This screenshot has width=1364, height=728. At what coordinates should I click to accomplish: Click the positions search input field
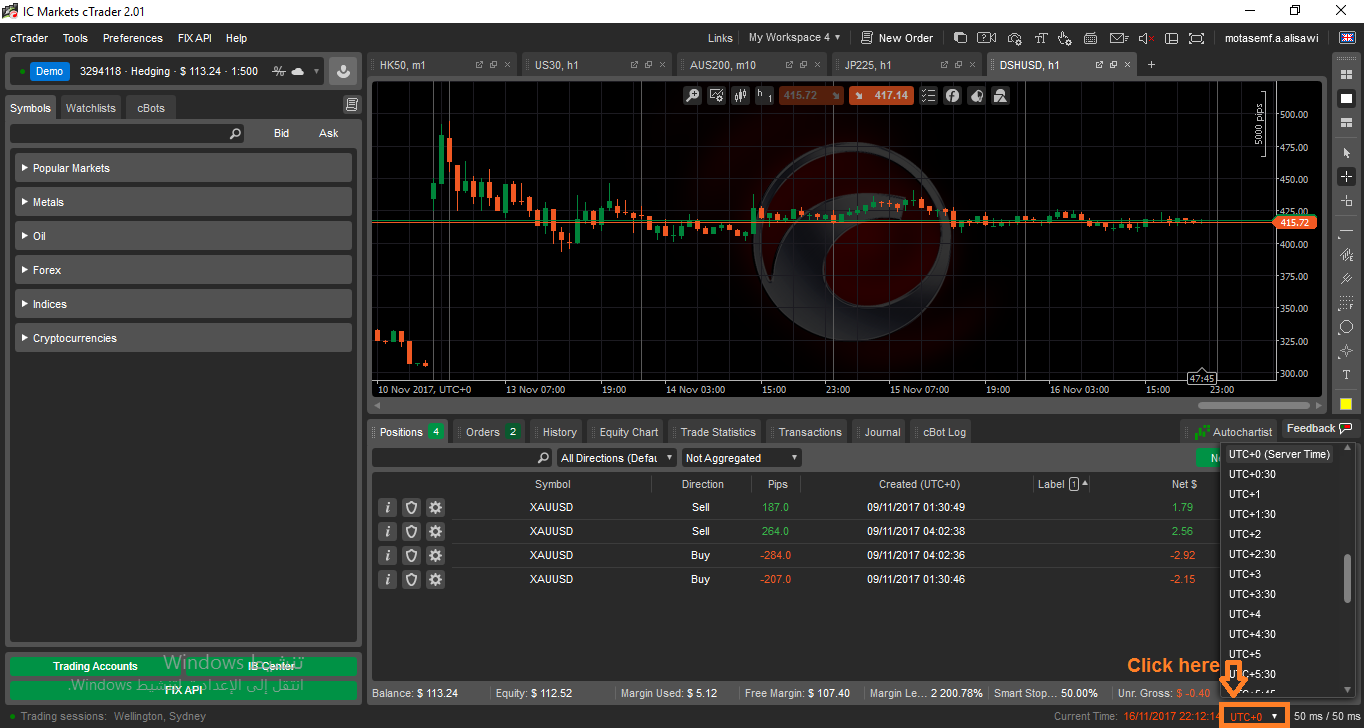point(461,458)
